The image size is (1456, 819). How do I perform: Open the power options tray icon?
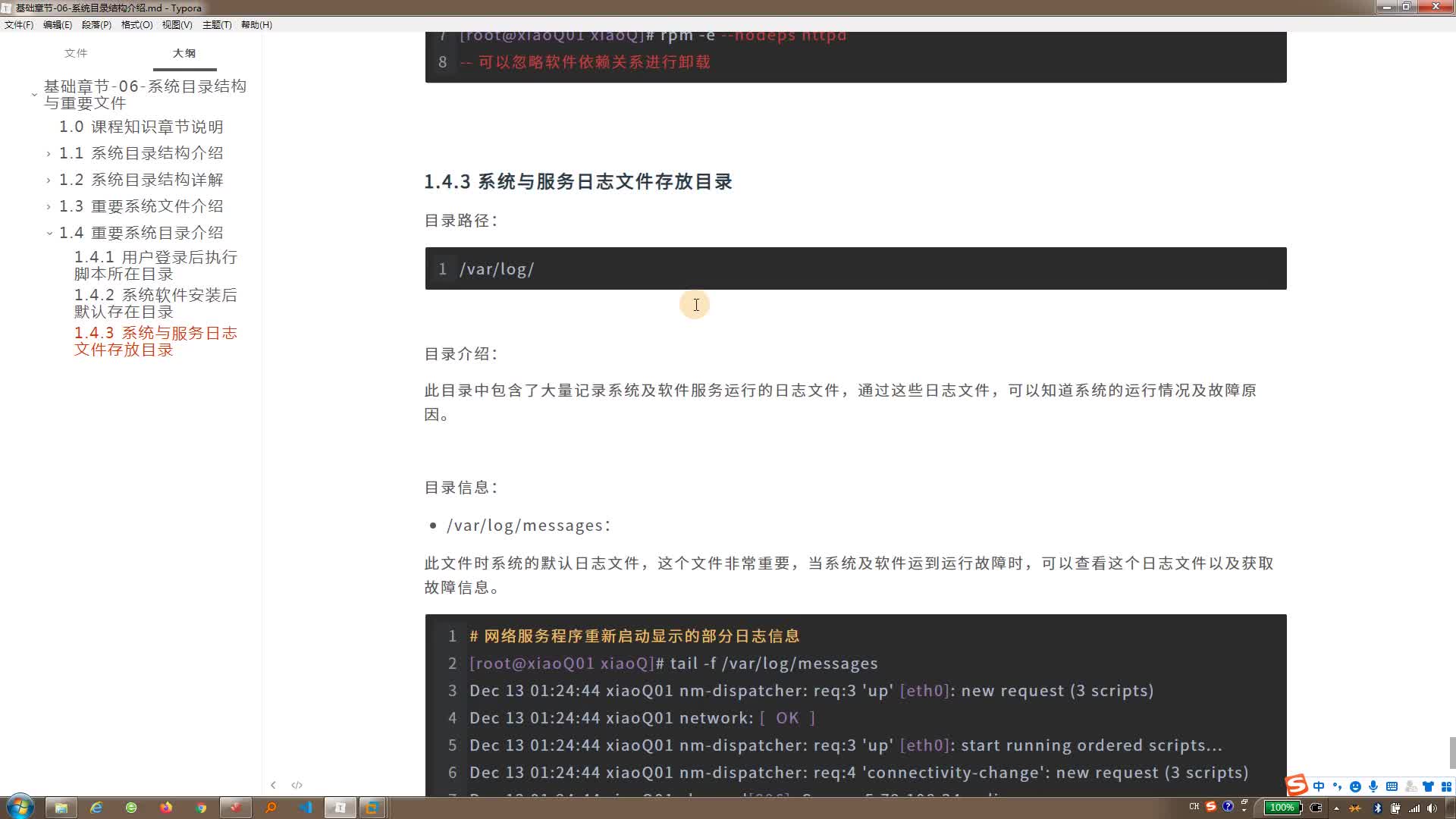(x=1395, y=808)
